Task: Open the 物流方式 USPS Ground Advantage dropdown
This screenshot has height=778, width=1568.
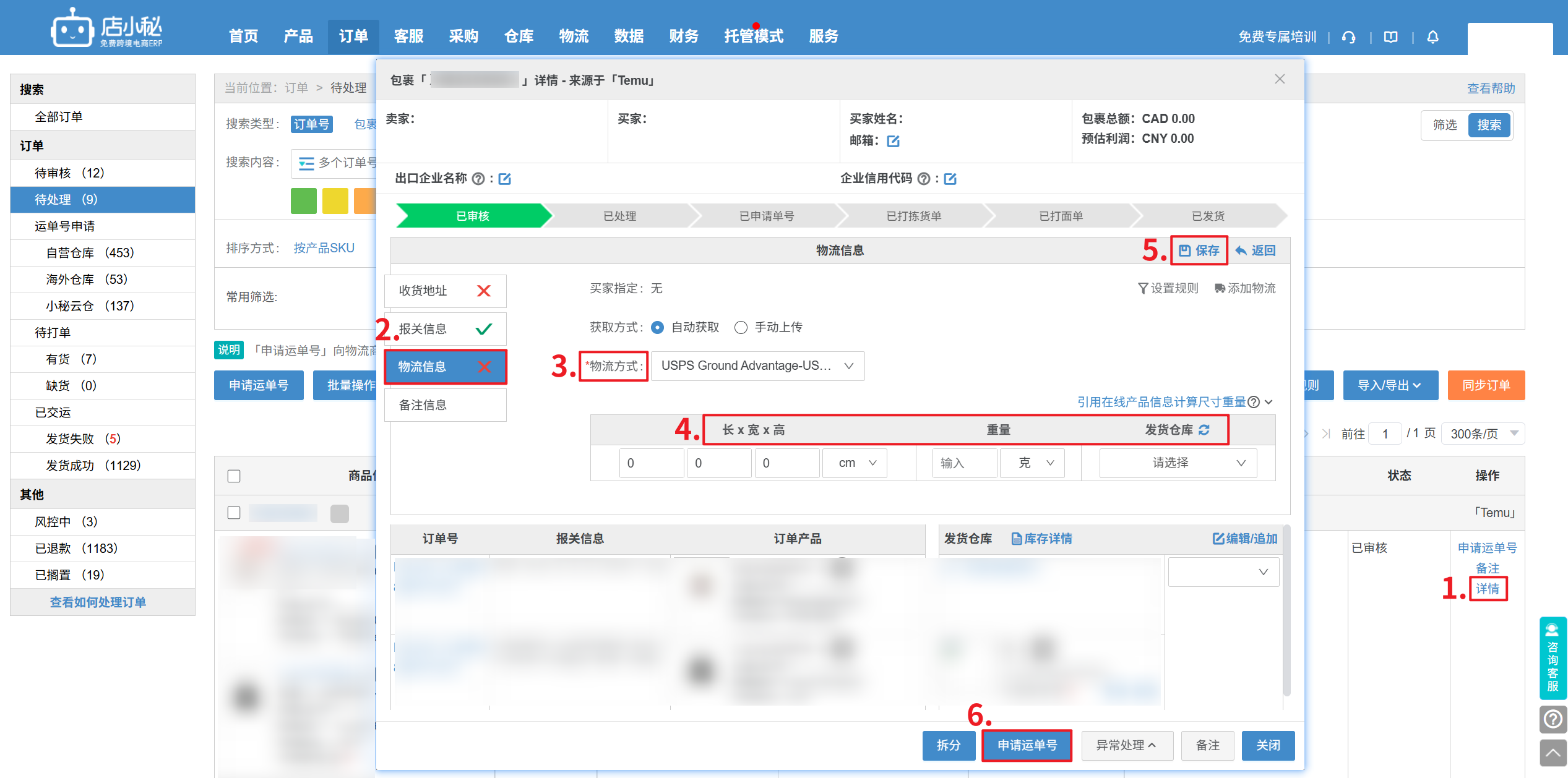Action: [757, 365]
